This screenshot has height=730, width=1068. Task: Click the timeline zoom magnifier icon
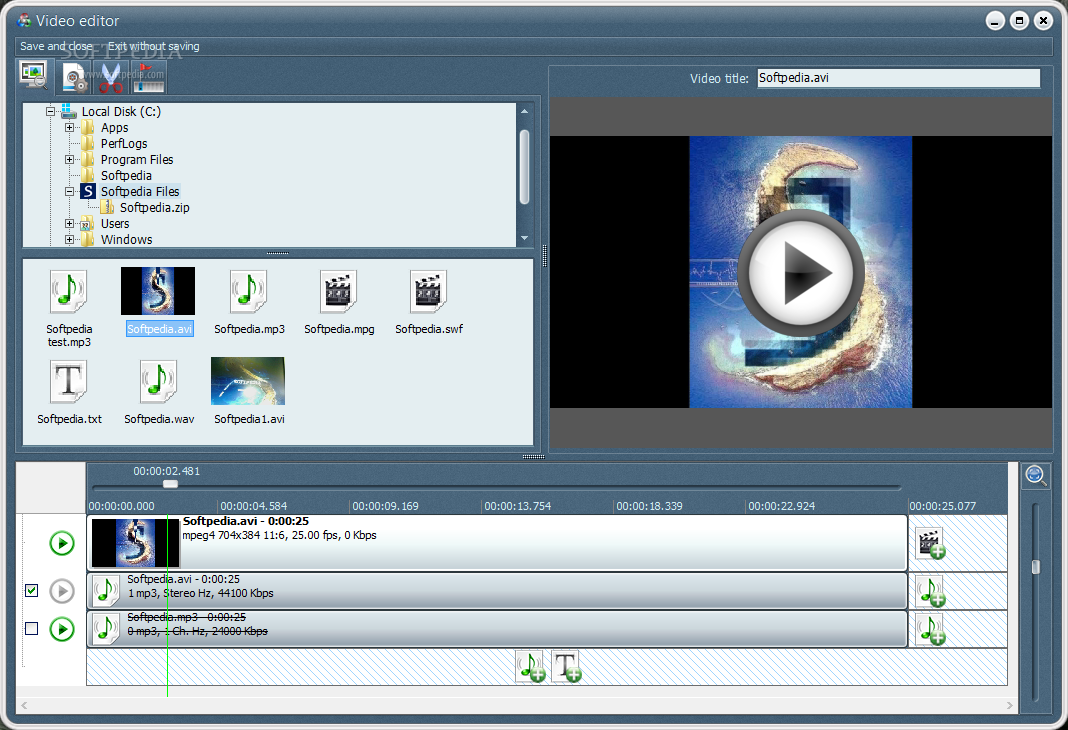1035,475
